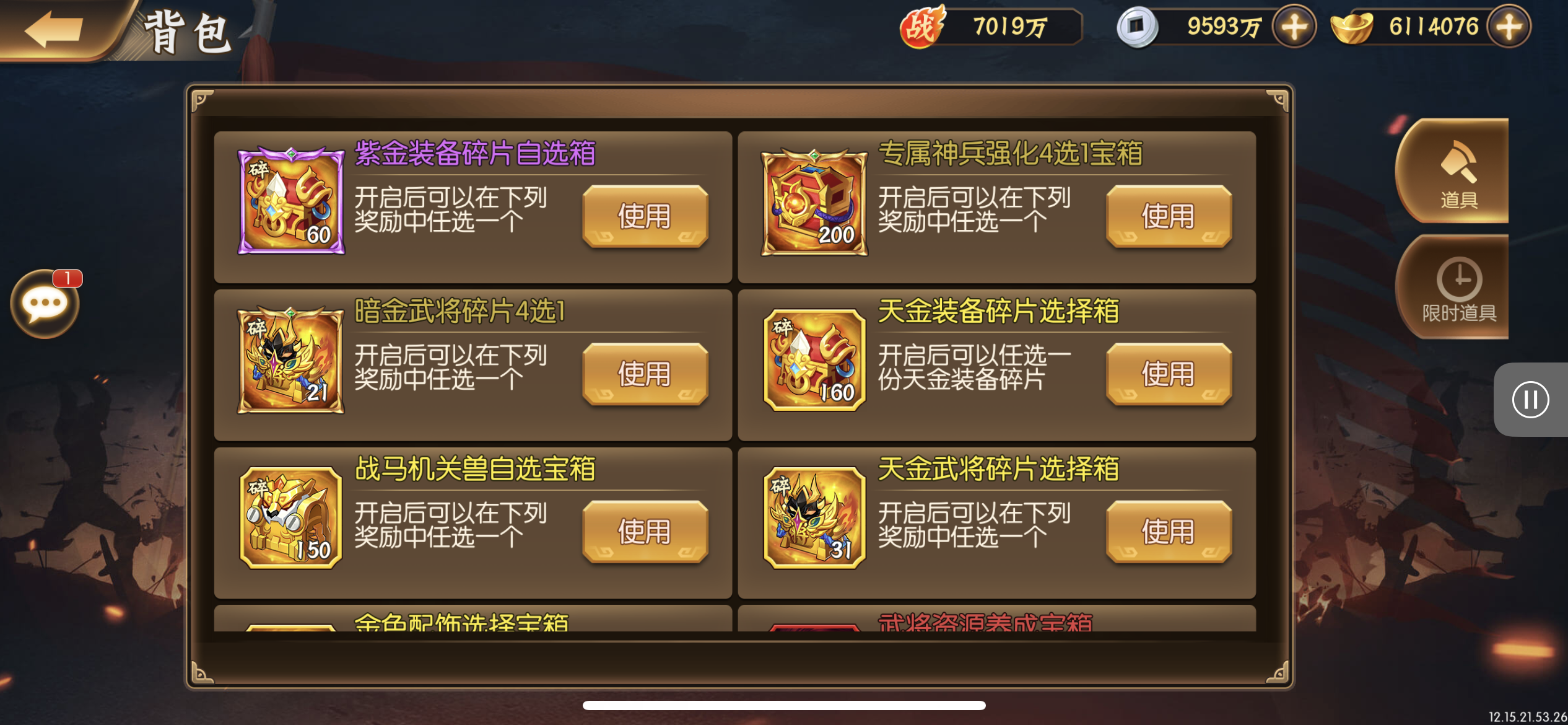The height and width of the screenshot is (725, 1568).
Task: Use the 天金装备碎片选择箱 item
Action: (x=1169, y=374)
